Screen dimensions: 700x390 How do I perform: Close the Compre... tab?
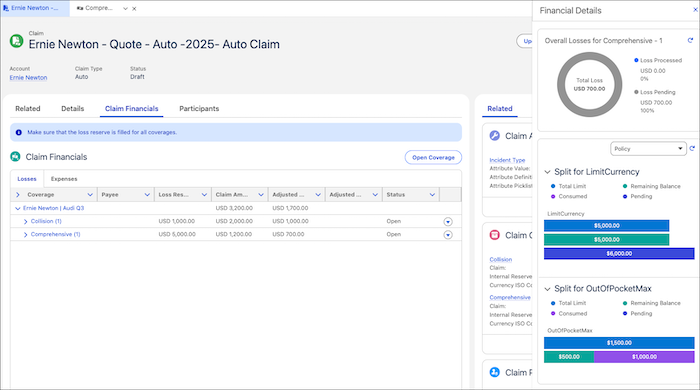coord(134,8)
